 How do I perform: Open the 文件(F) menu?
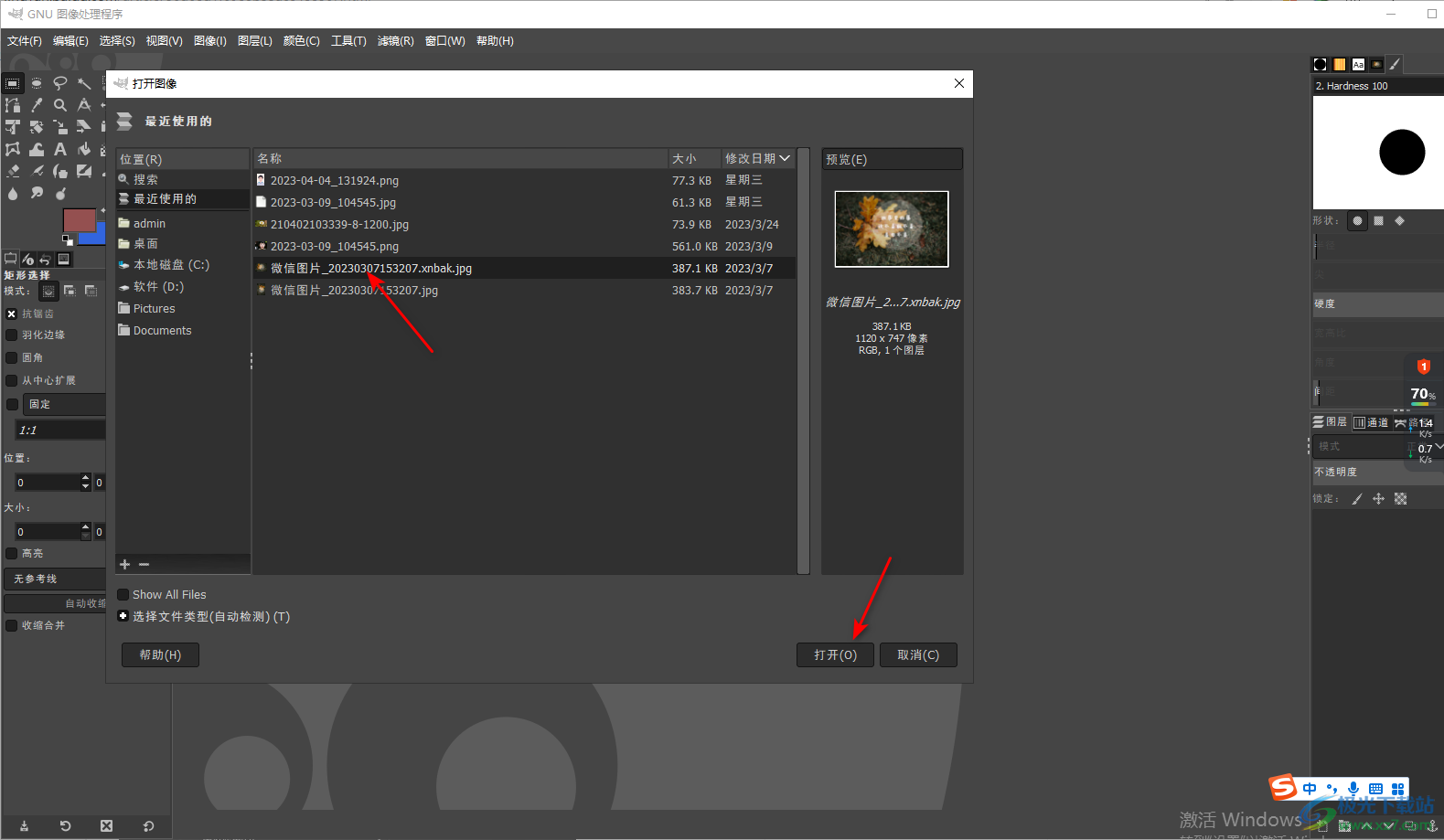point(25,41)
